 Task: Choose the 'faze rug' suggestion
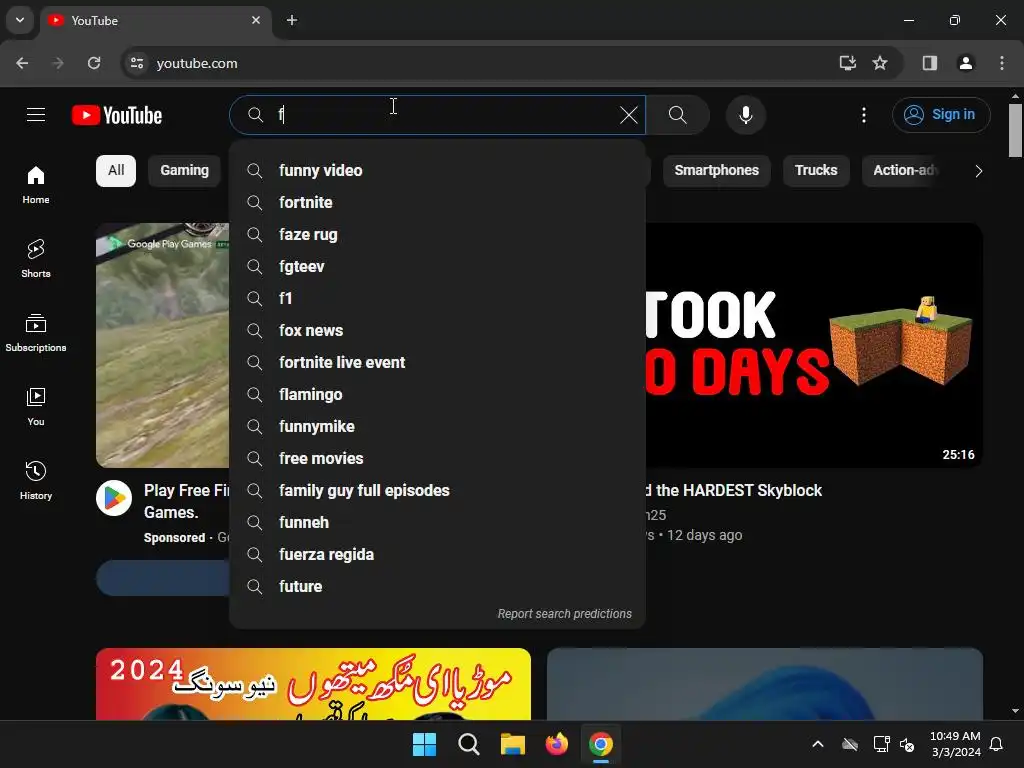(437, 234)
